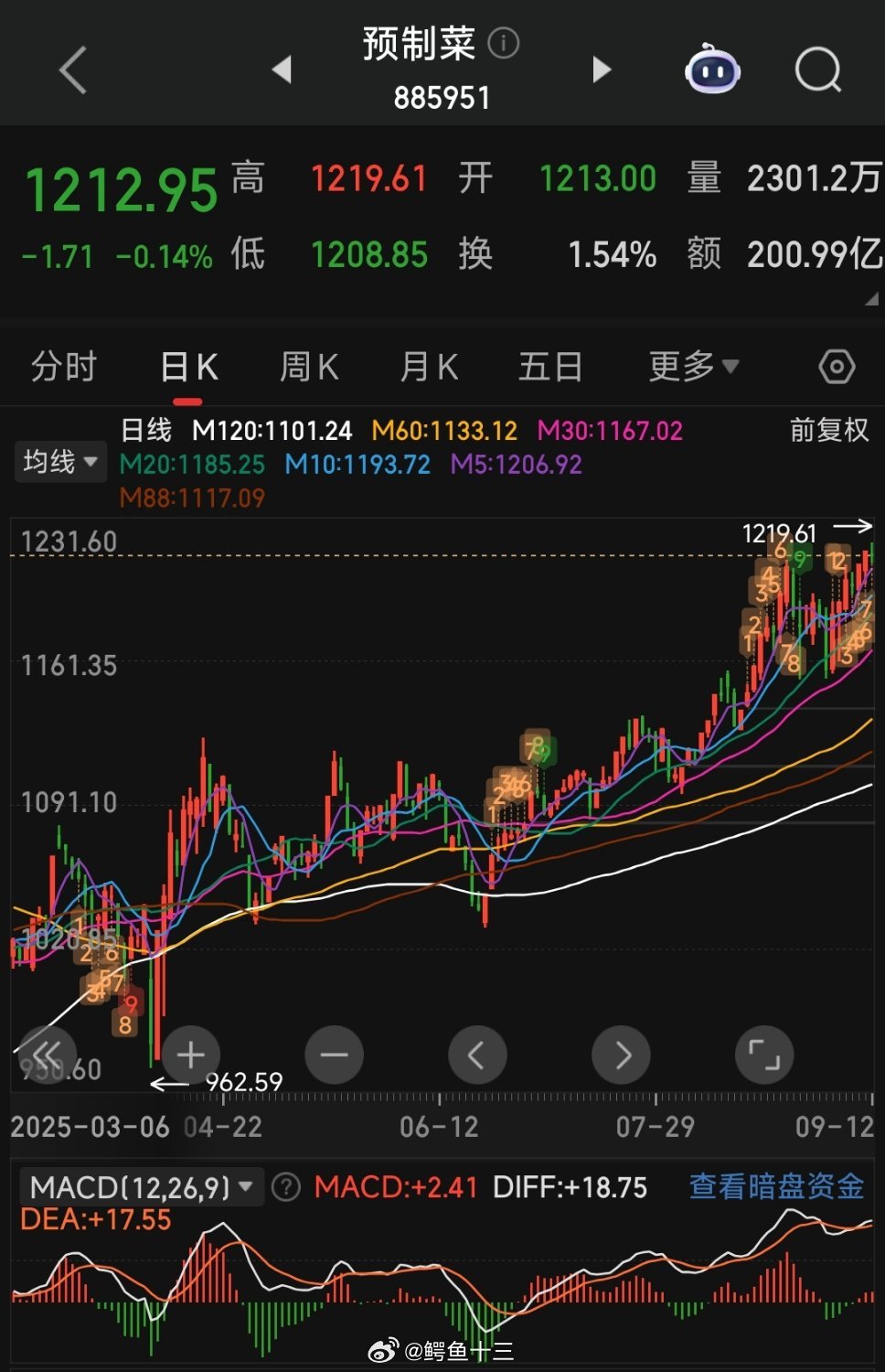885x1372 pixels.
Task: Tap low price value 1208.85
Action: (369, 254)
